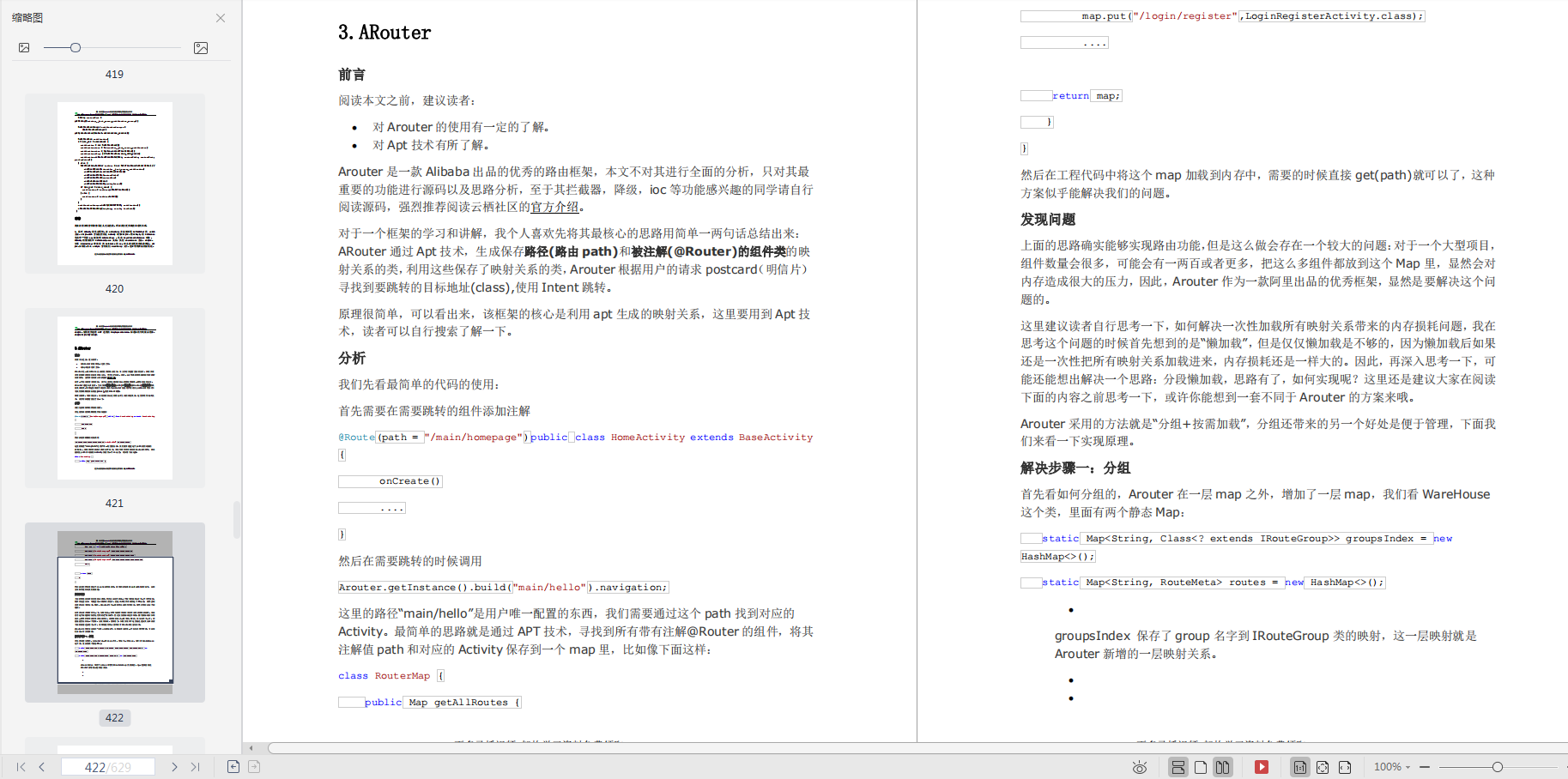
Task: Click the go back to previous view icon
Action: tap(233, 767)
